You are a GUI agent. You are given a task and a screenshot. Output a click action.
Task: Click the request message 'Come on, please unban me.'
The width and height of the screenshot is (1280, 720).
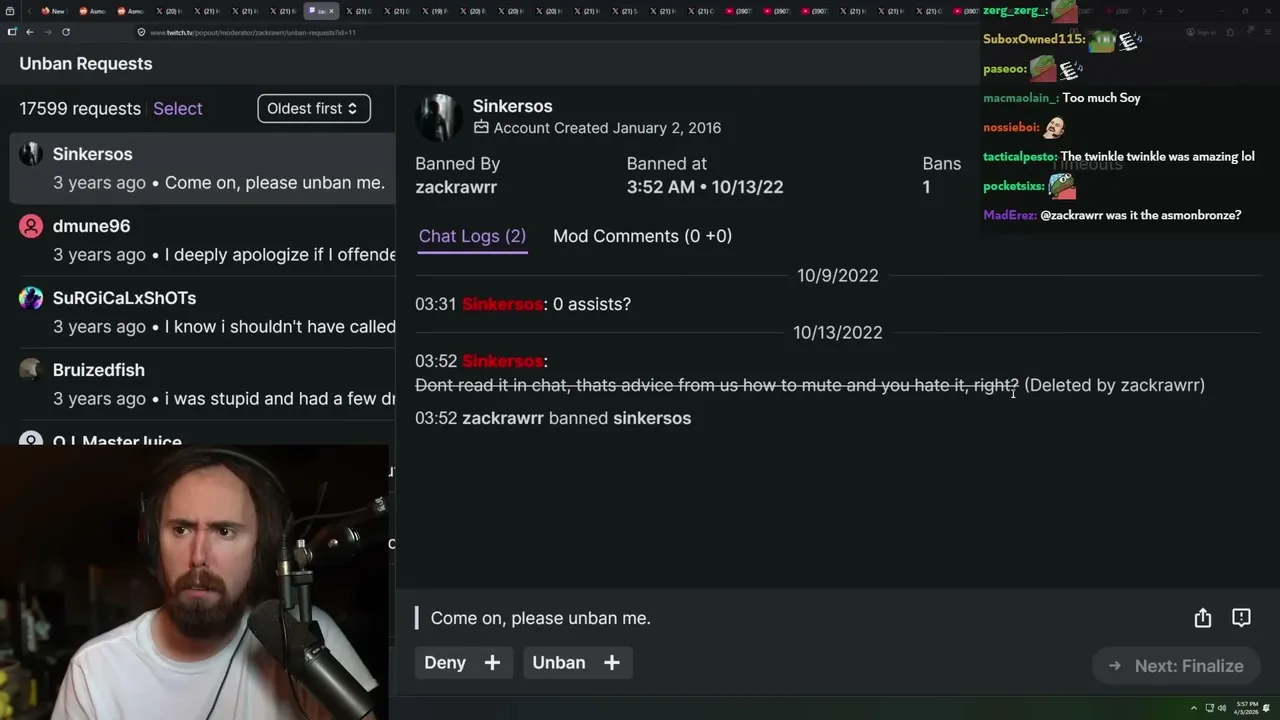(541, 618)
